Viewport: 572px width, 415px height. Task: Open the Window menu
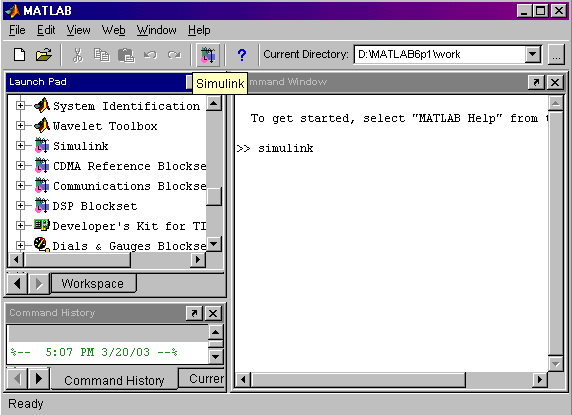[156, 30]
